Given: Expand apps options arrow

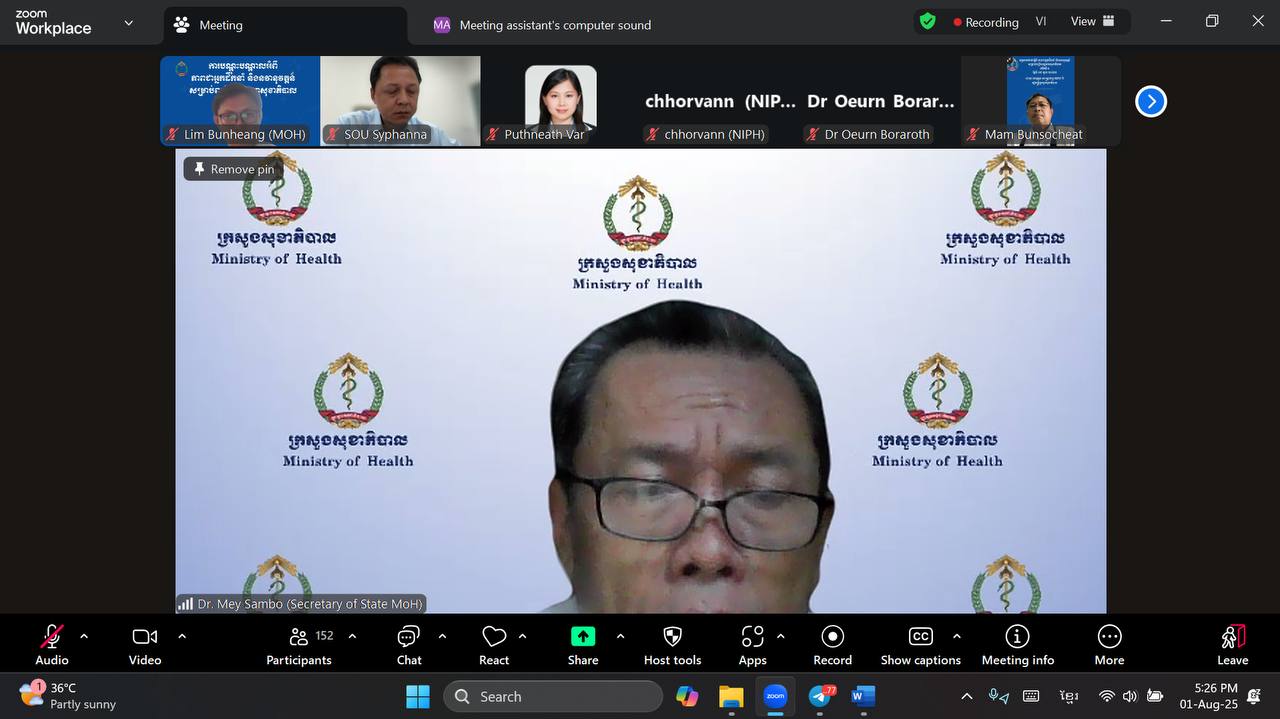Looking at the screenshot, I should click(780, 636).
